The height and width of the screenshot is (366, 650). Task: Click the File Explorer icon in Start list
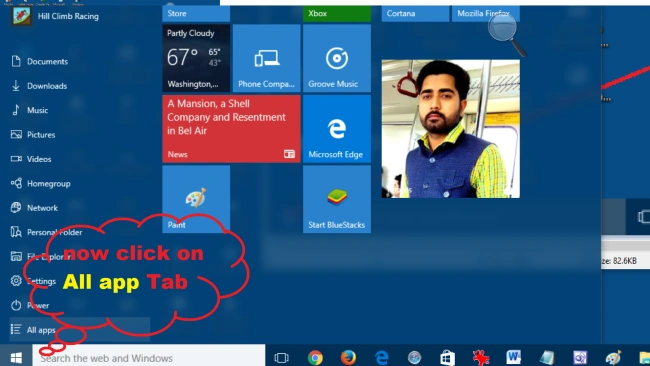tap(16, 256)
